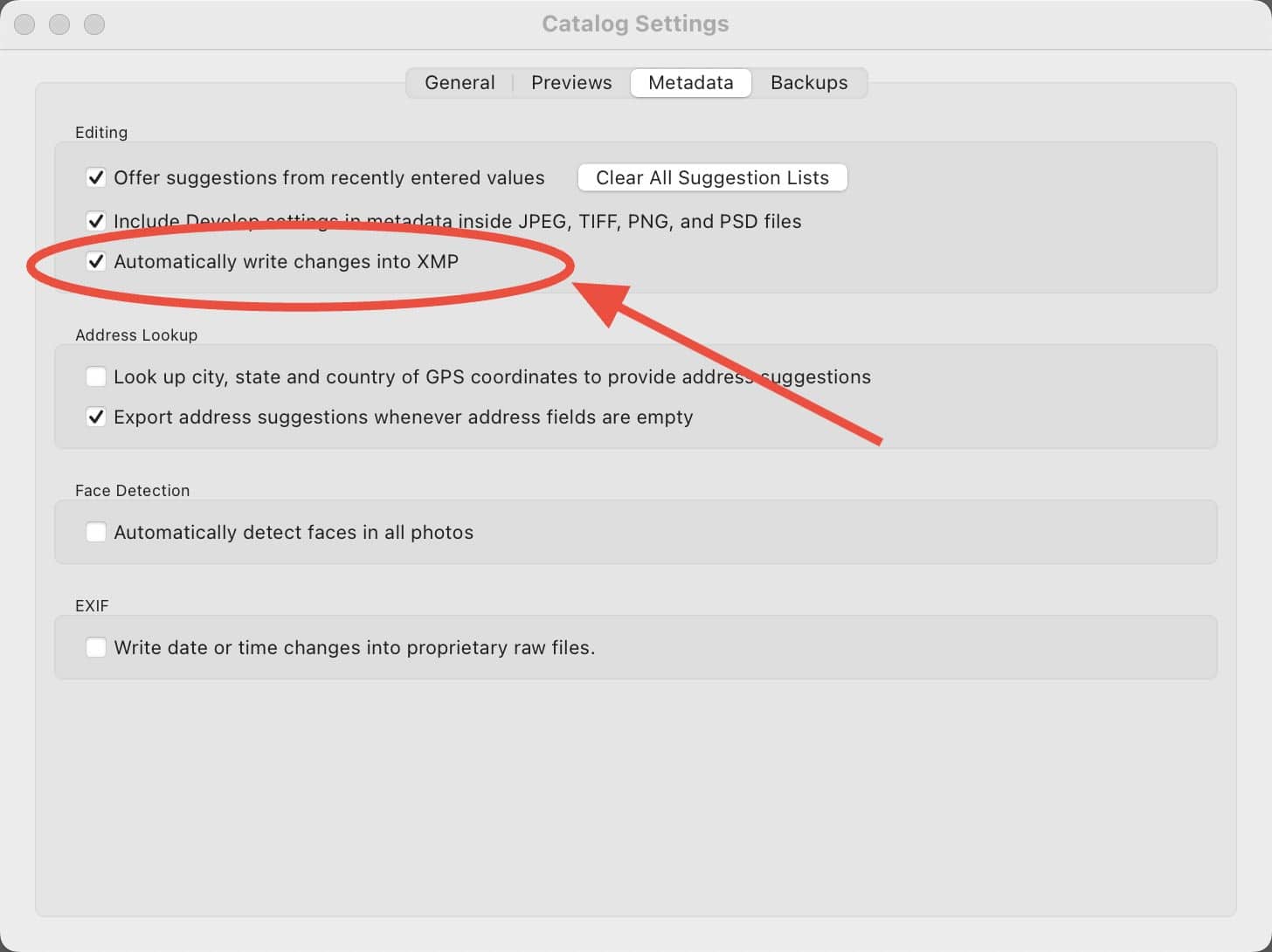Click the Address Lookup section label

136,335
